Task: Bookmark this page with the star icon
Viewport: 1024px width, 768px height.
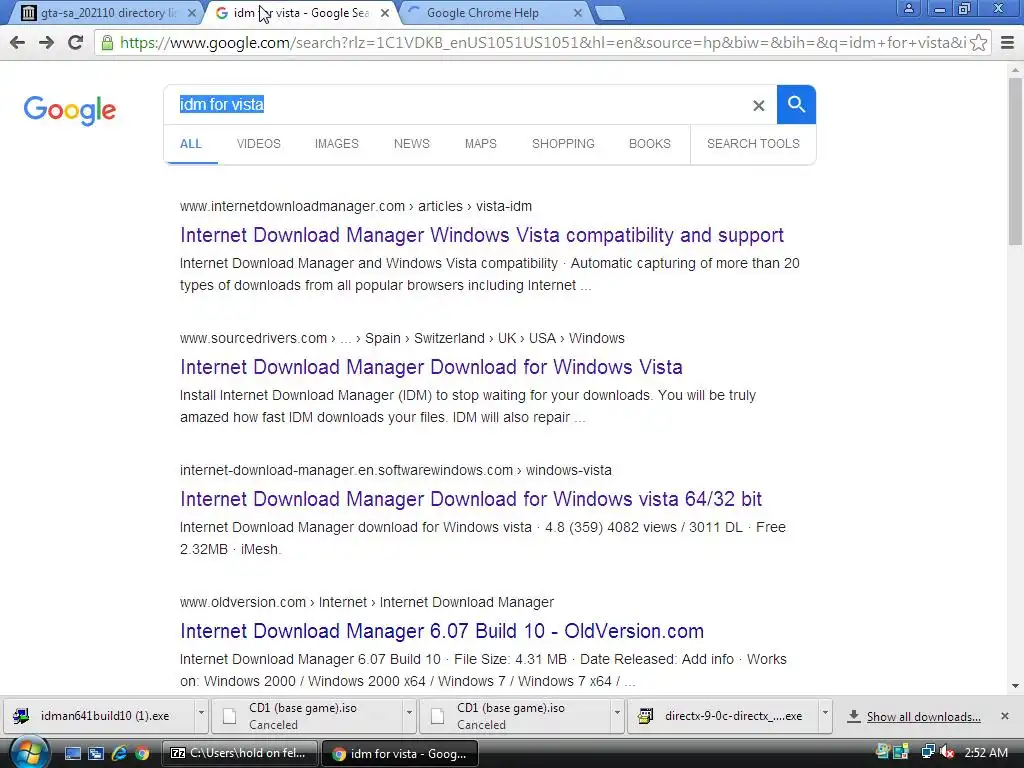Action: [978, 43]
